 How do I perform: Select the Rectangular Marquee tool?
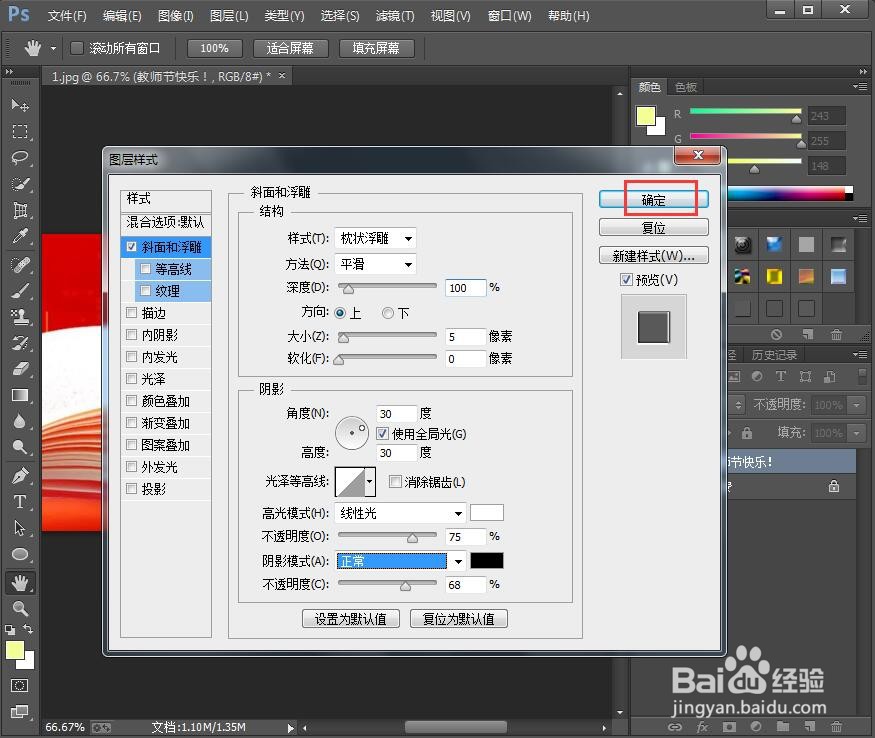[20, 131]
